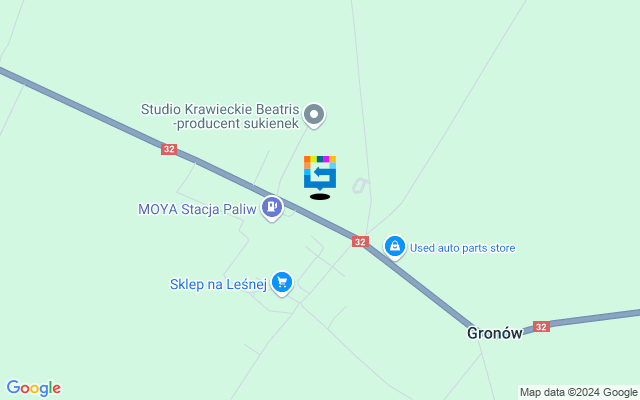This screenshot has height=400, width=640.
Task: Click the Sklep na Leśnej shopping cart icon
Action: [282, 283]
